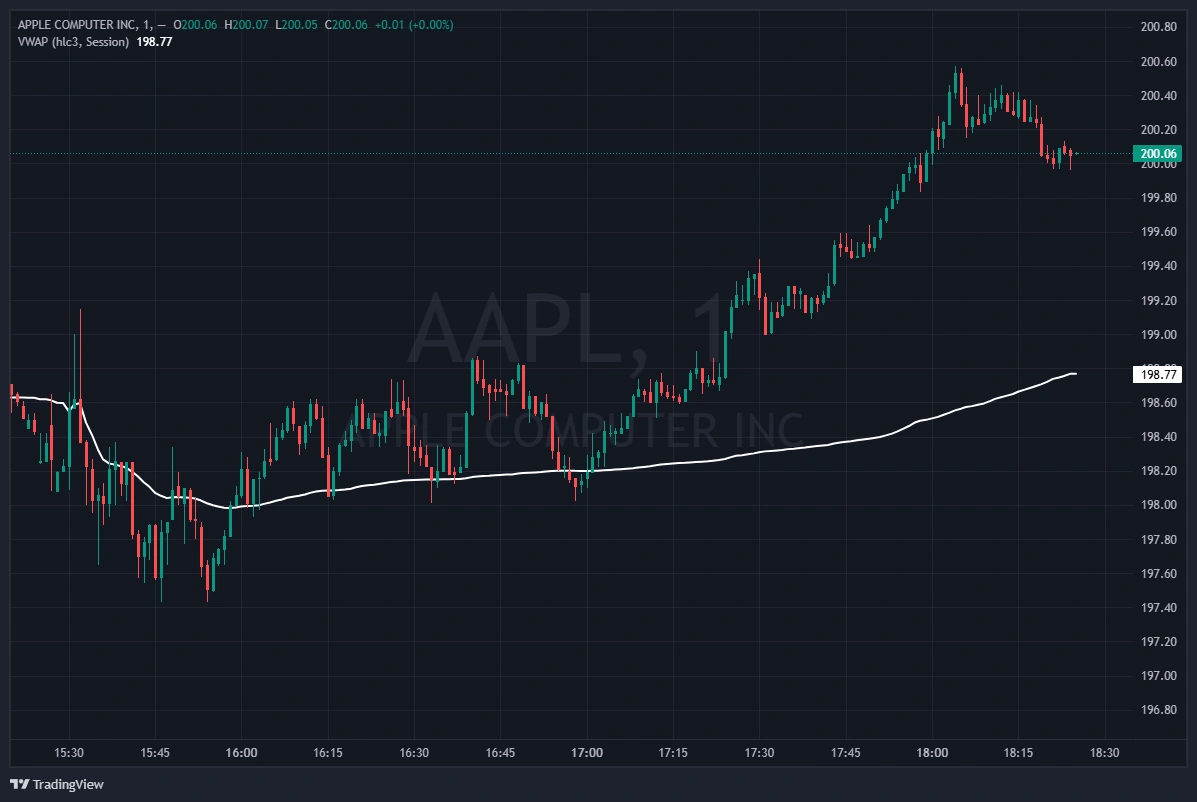Click the open value O200.06
Screen dimensions: 1197x802
195,25
